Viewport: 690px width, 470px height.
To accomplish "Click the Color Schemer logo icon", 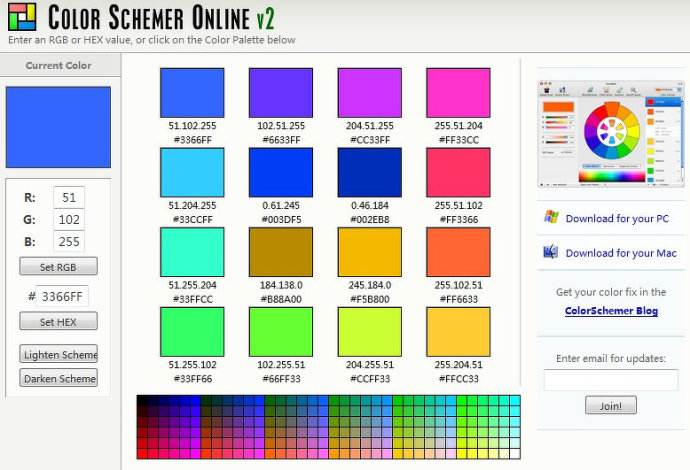I will tap(21, 17).
